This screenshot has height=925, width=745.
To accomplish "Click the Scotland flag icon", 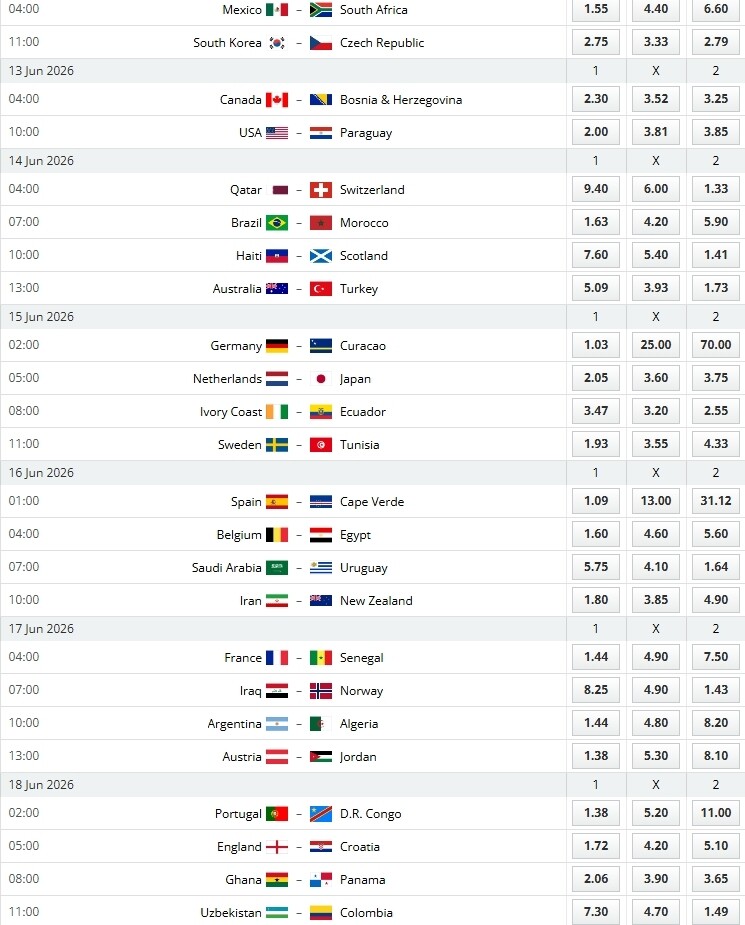I will point(320,256).
